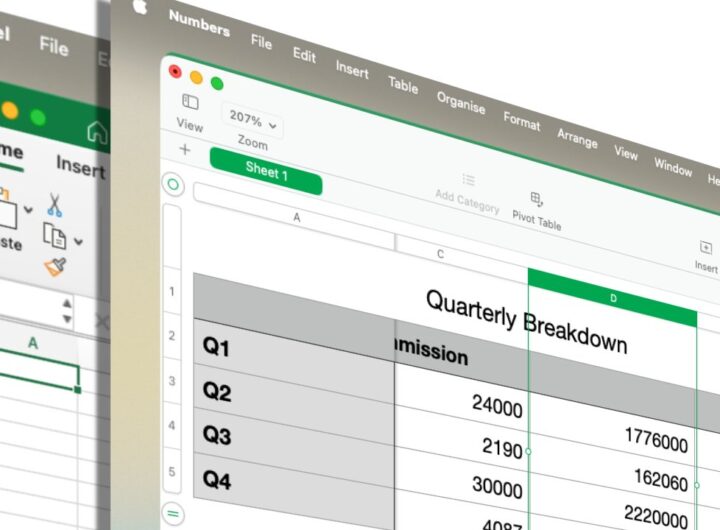Viewport: 720px width, 530px height.
Task: Open the Insert menu in Numbers
Action: pyautogui.click(x=352, y=70)
